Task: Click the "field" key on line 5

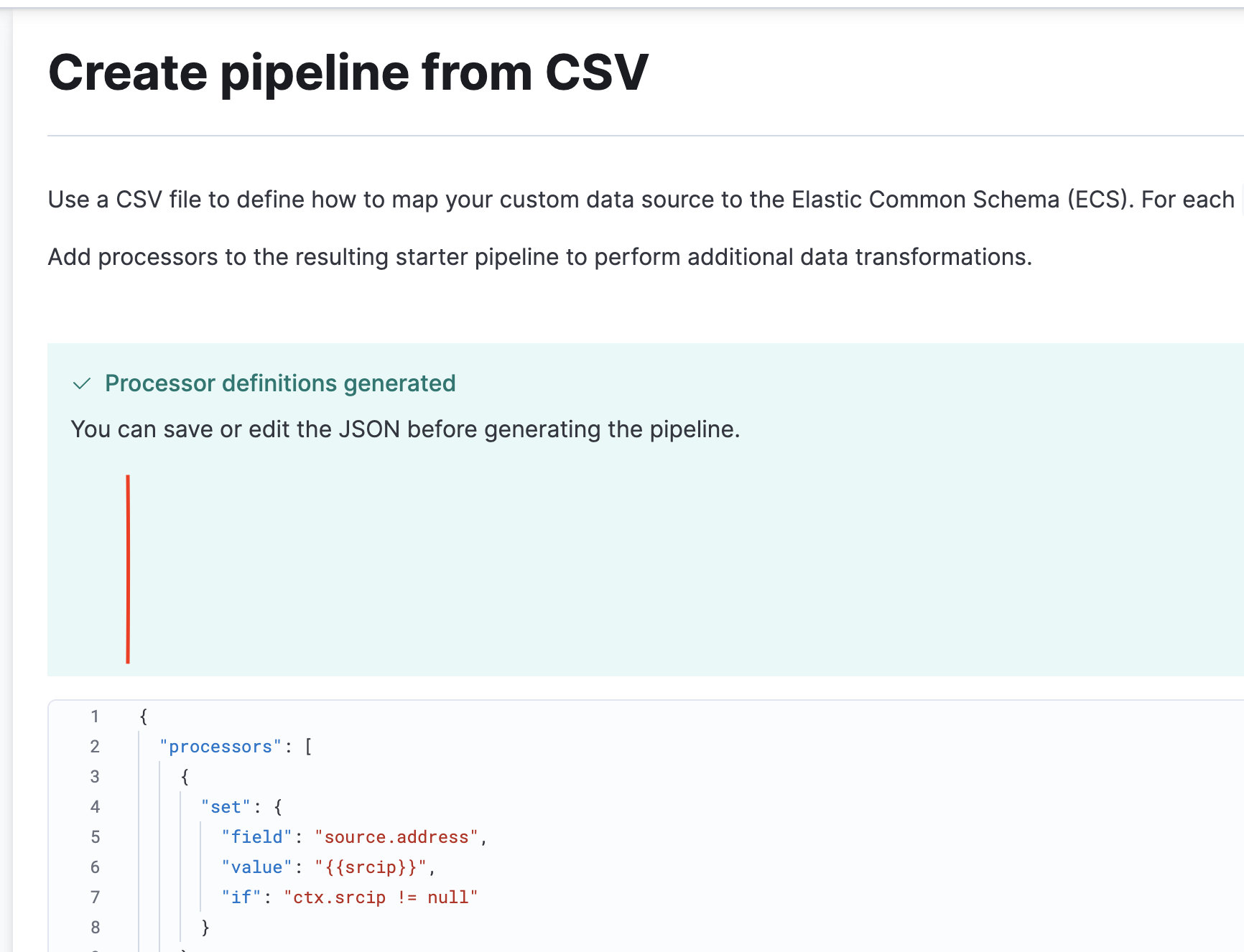Action: (x=256, y=837)
